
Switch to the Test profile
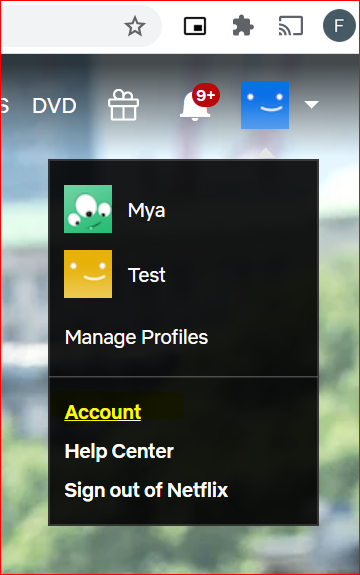[x=147, y=275]
